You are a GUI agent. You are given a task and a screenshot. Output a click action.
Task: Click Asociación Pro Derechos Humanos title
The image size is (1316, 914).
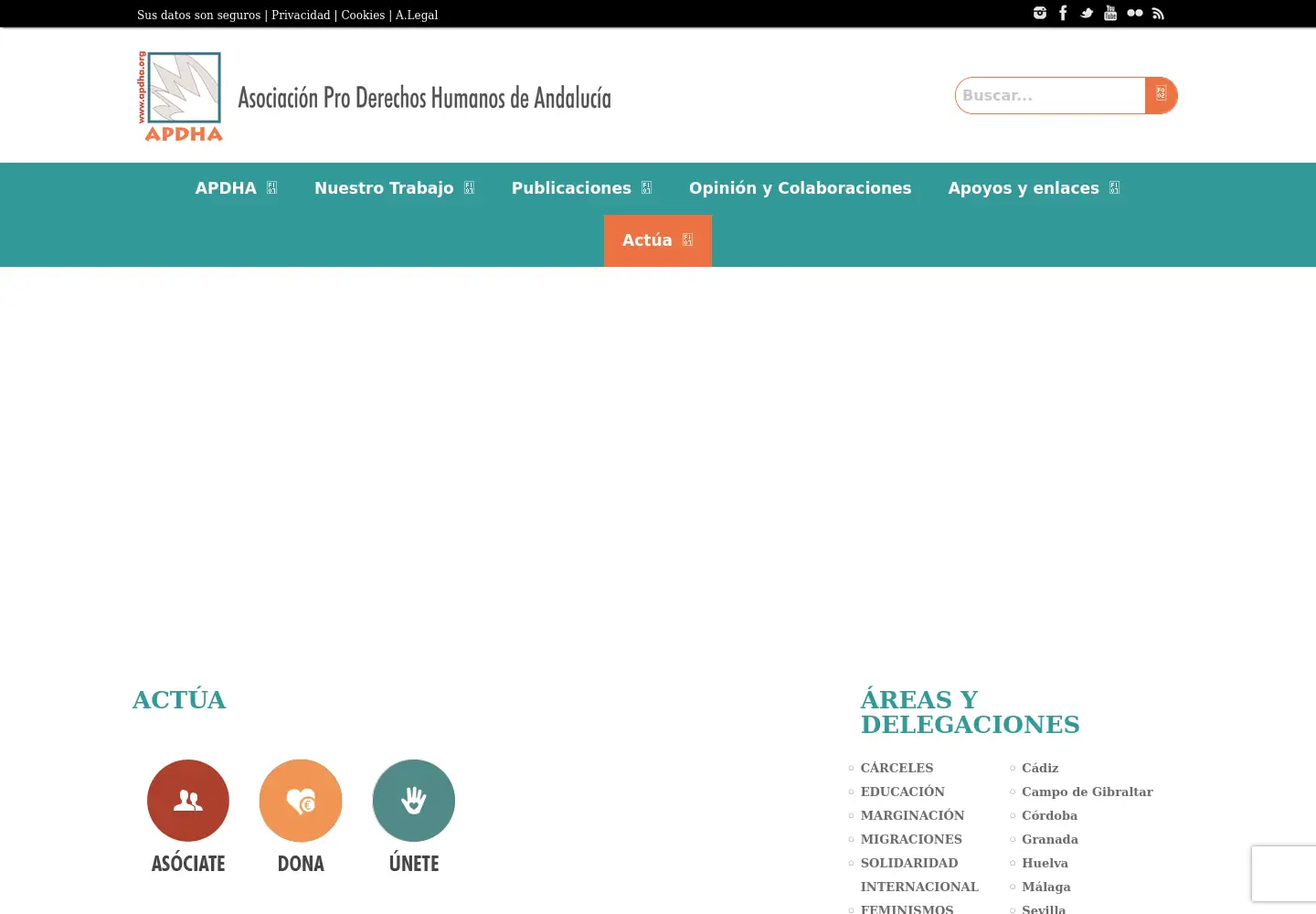tap(424, 97)
